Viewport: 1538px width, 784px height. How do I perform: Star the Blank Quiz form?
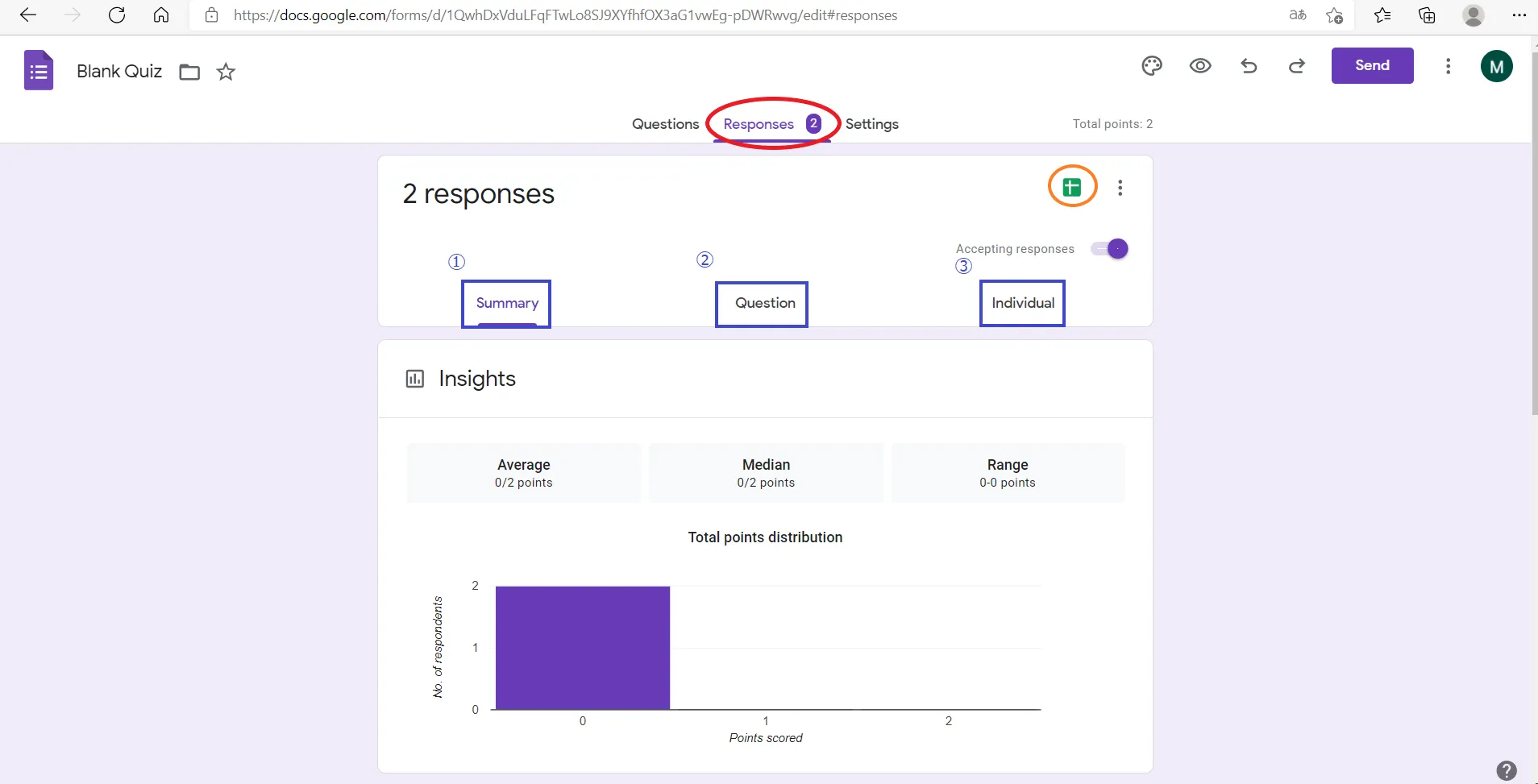coord(226,73)
